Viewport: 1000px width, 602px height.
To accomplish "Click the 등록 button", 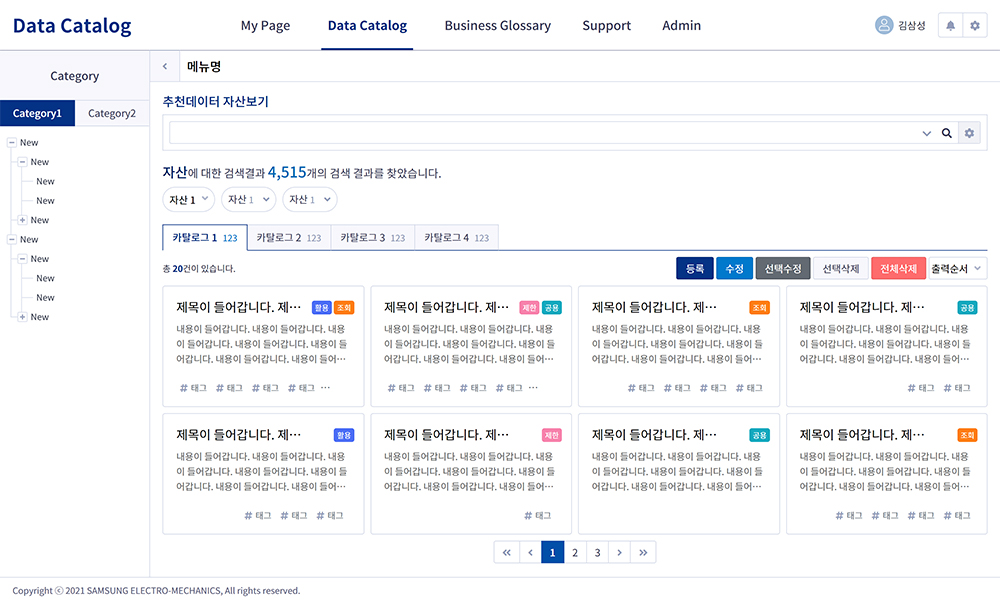I will [694, 268].
